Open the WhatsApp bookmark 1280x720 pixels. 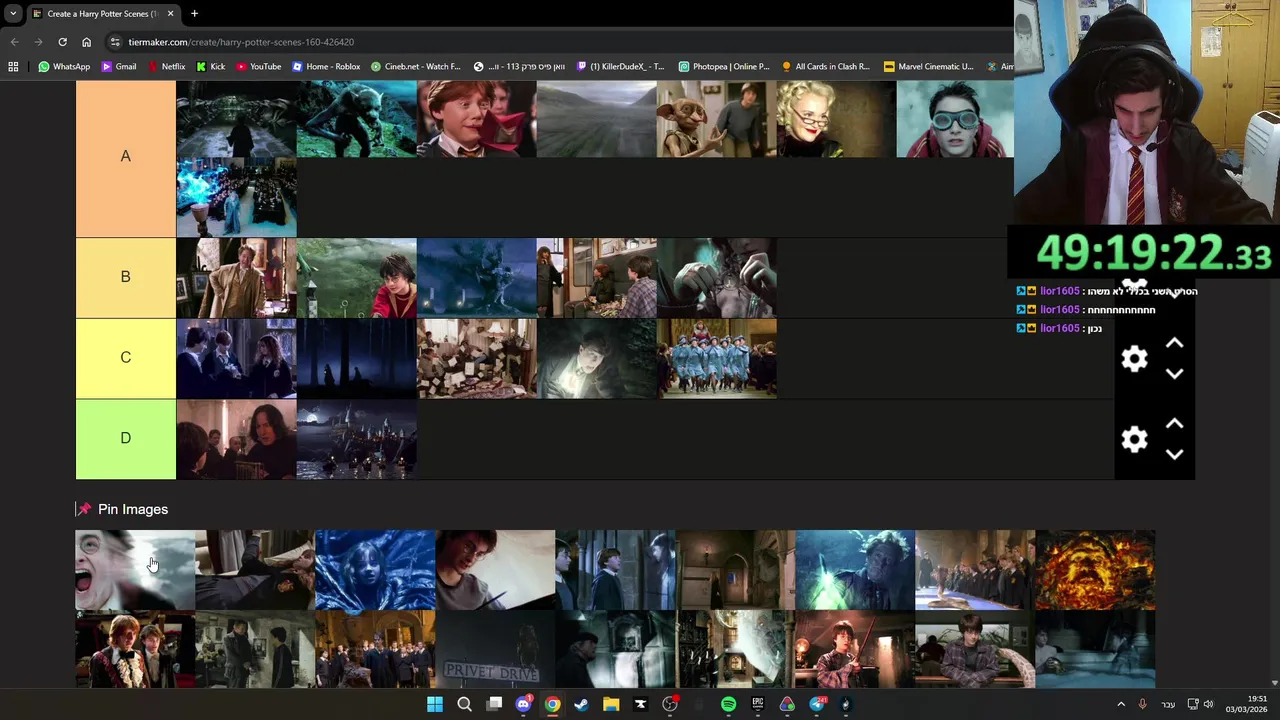64,67
